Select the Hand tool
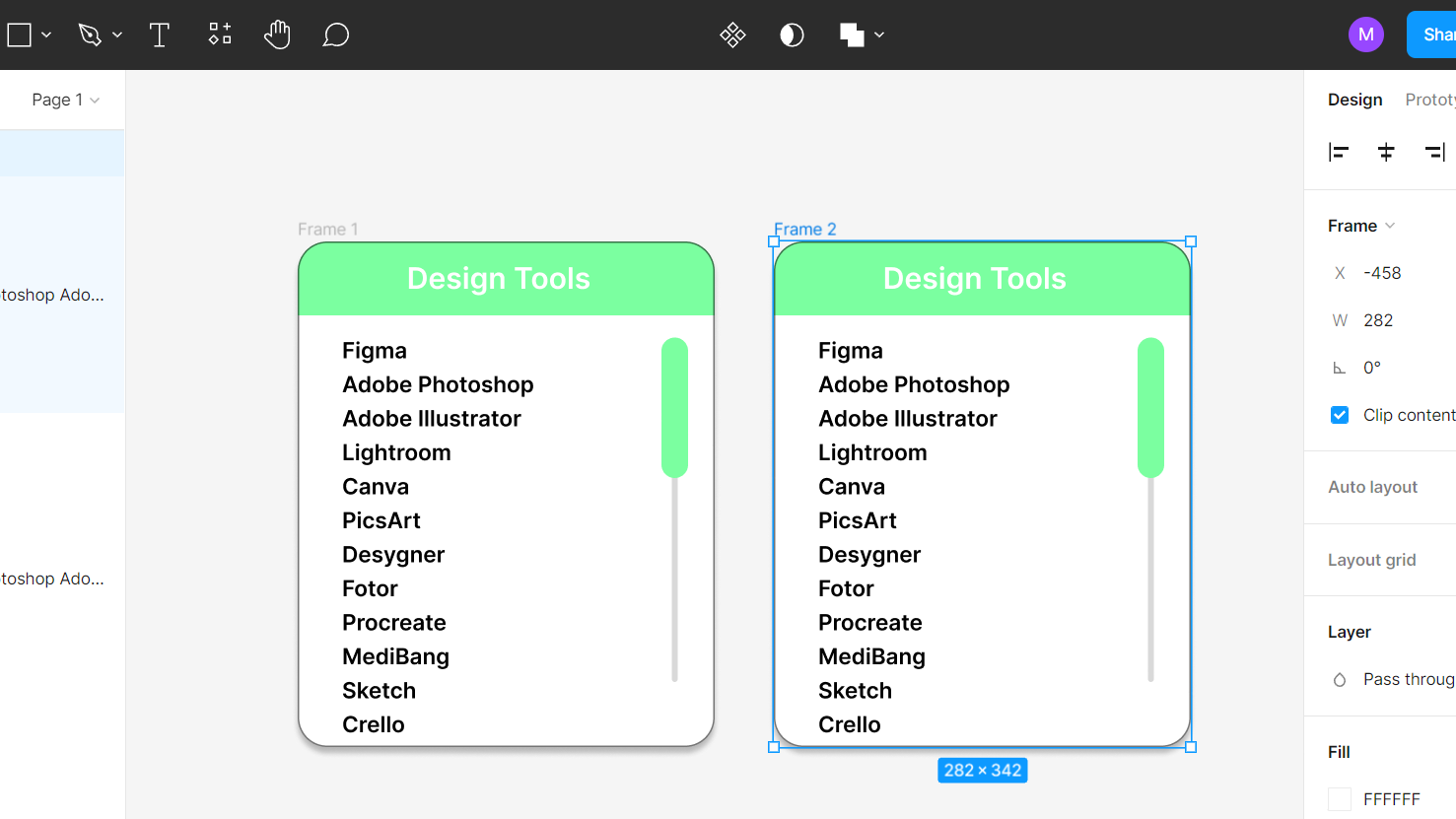 [277, 35]
